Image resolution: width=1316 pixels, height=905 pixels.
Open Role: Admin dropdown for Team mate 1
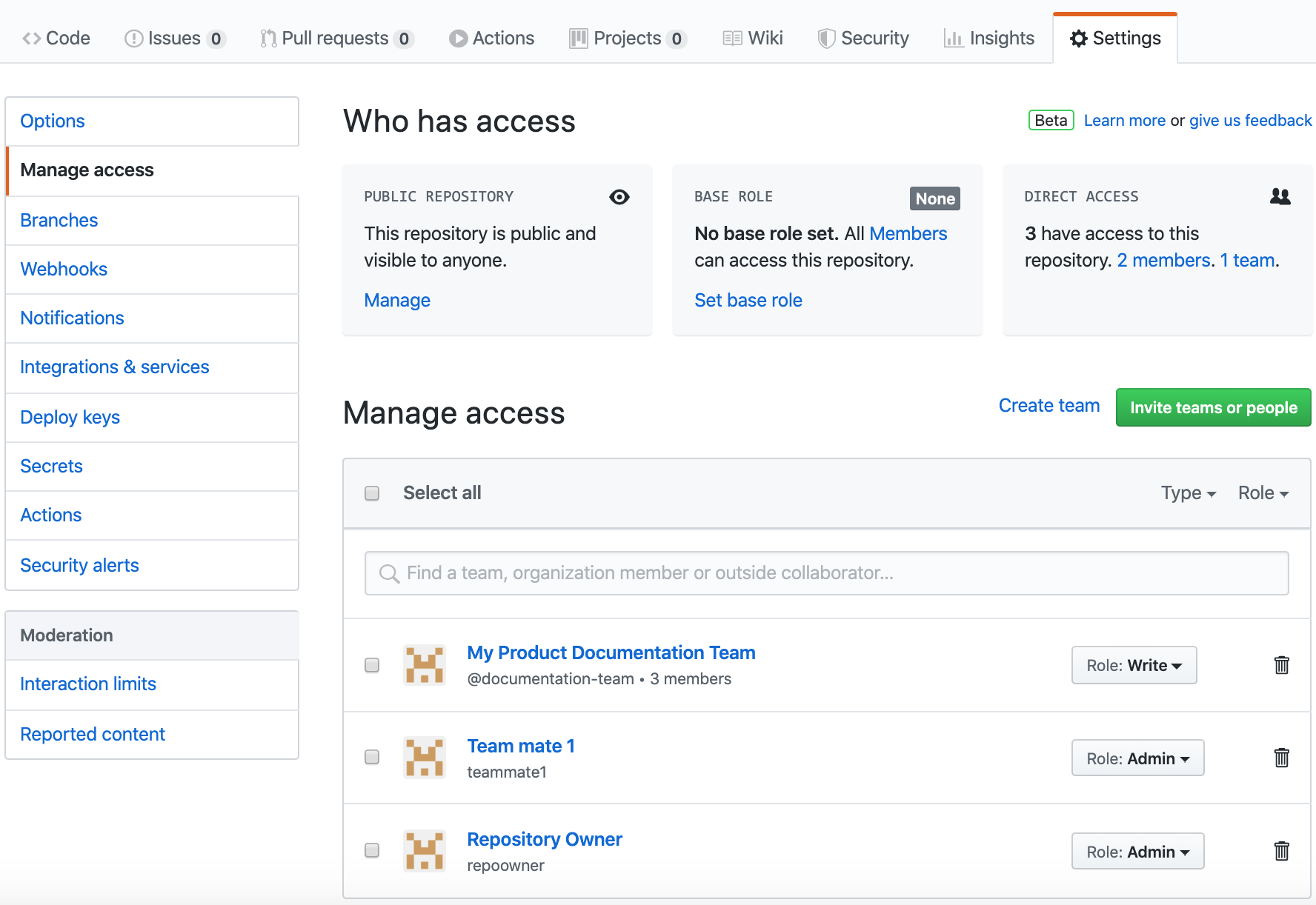(x=1137, y=758)
